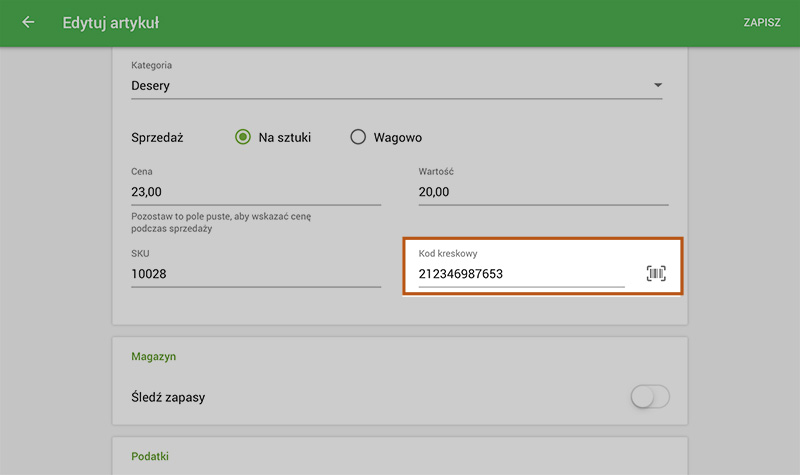Click the Kod kreskowy field label

click(x=448, y=254)
